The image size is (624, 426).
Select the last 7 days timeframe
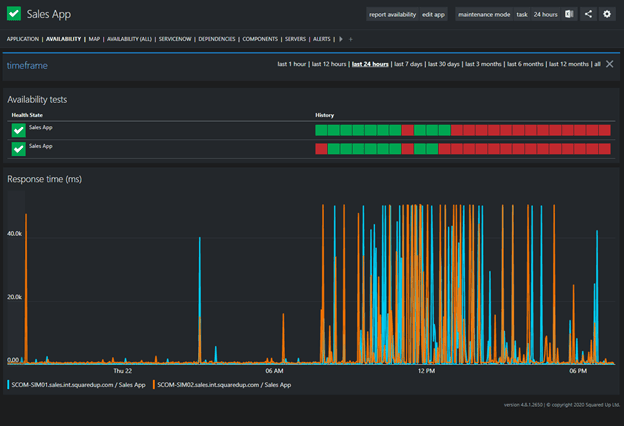tap(407, 64)
